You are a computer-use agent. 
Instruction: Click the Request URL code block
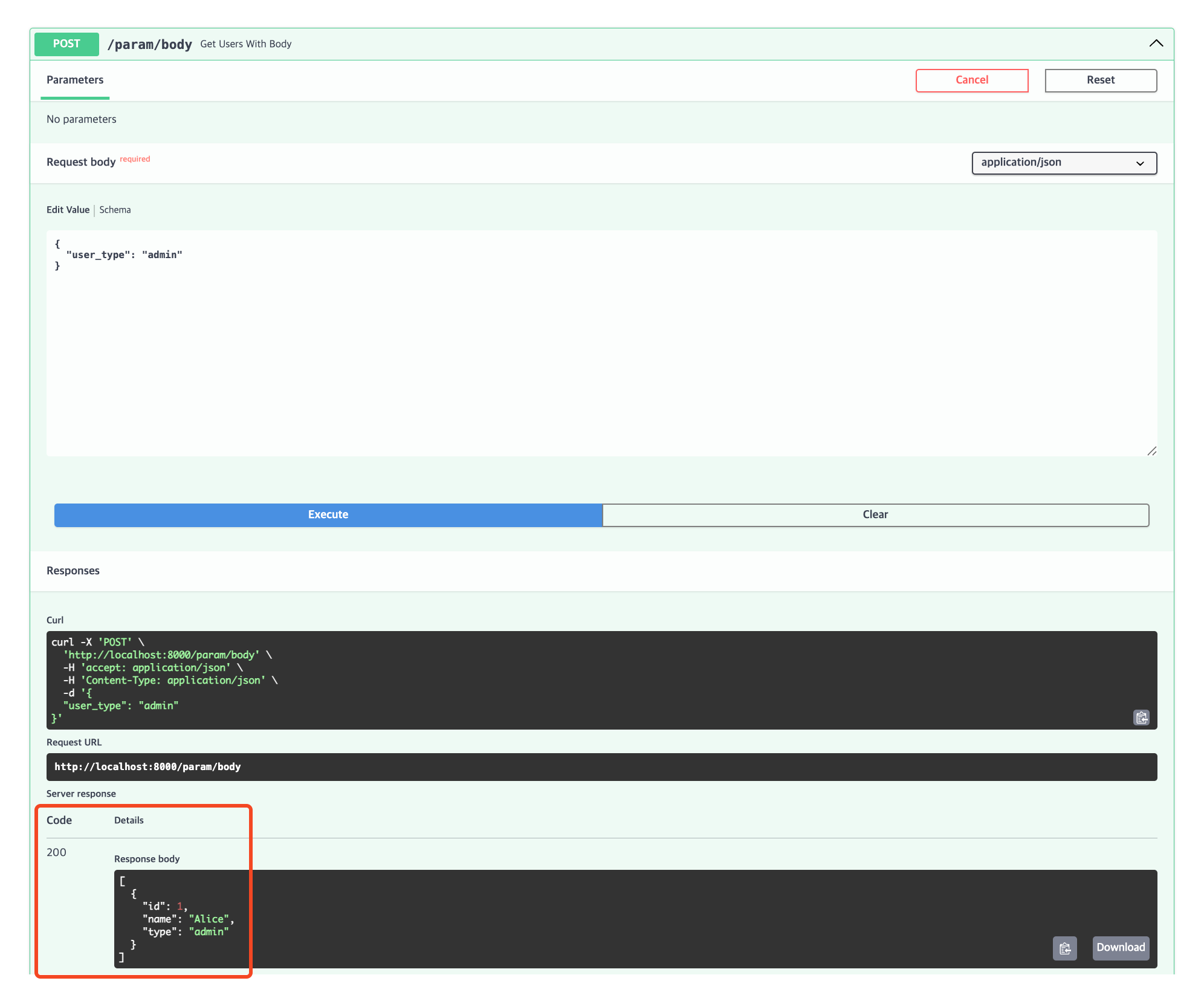[x=601, y=766]
